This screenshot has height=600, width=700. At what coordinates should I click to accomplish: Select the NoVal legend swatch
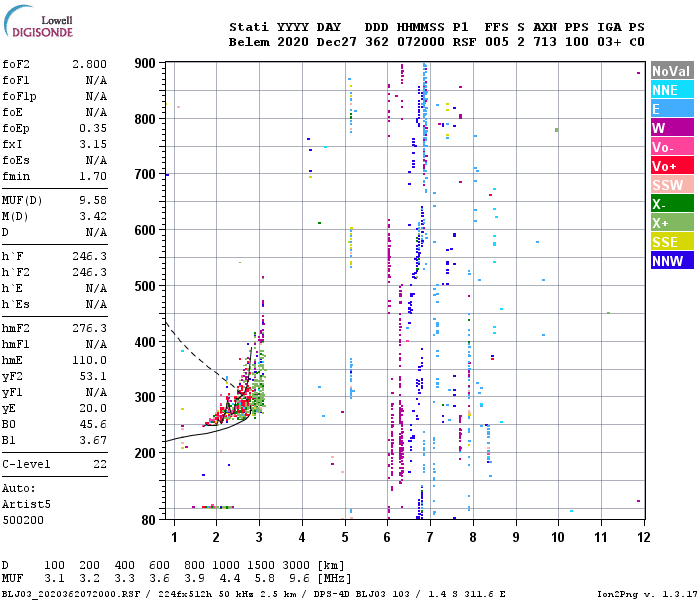(x=672, y=71)
